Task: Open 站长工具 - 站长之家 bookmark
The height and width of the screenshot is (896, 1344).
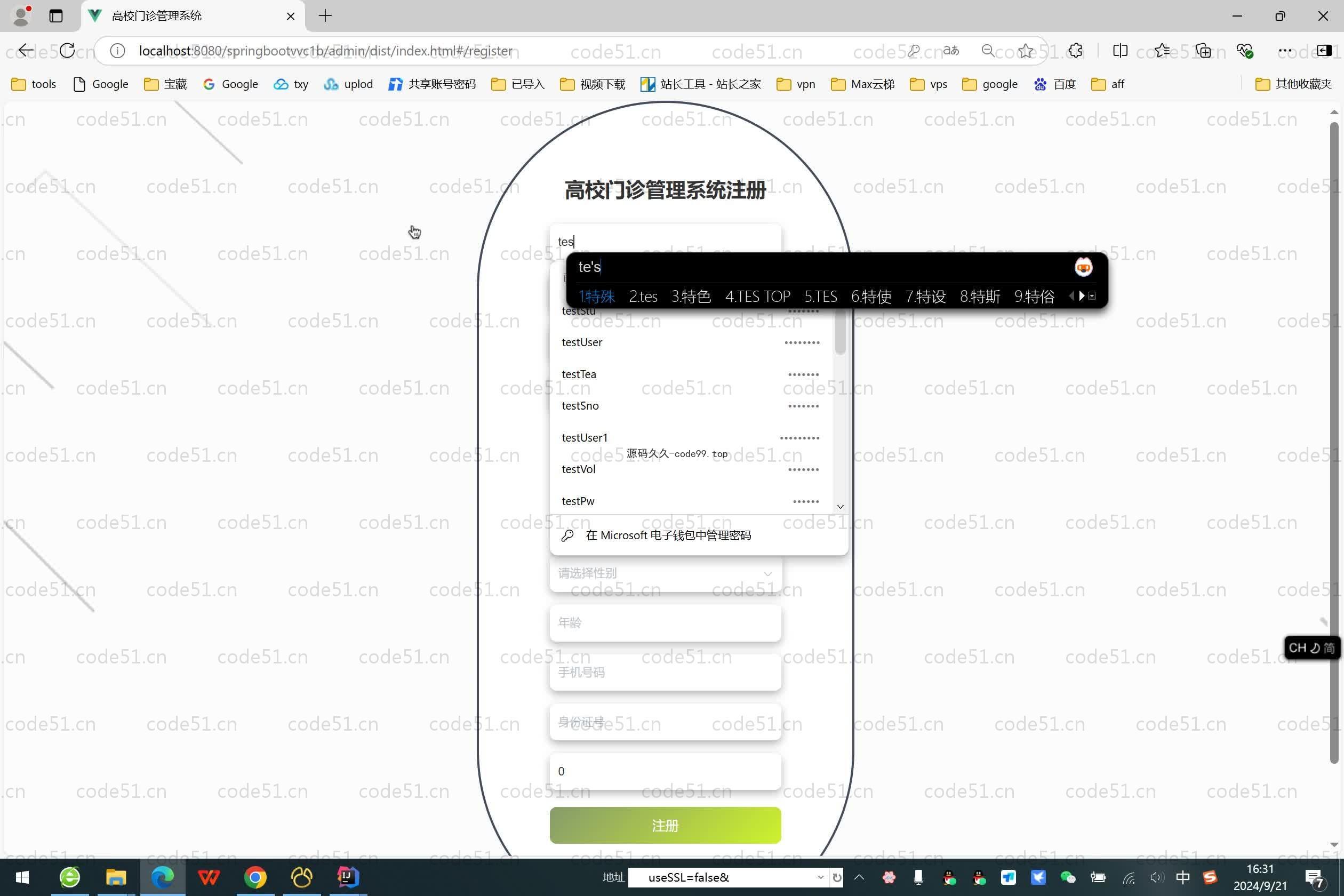Action: click(701, 84)
